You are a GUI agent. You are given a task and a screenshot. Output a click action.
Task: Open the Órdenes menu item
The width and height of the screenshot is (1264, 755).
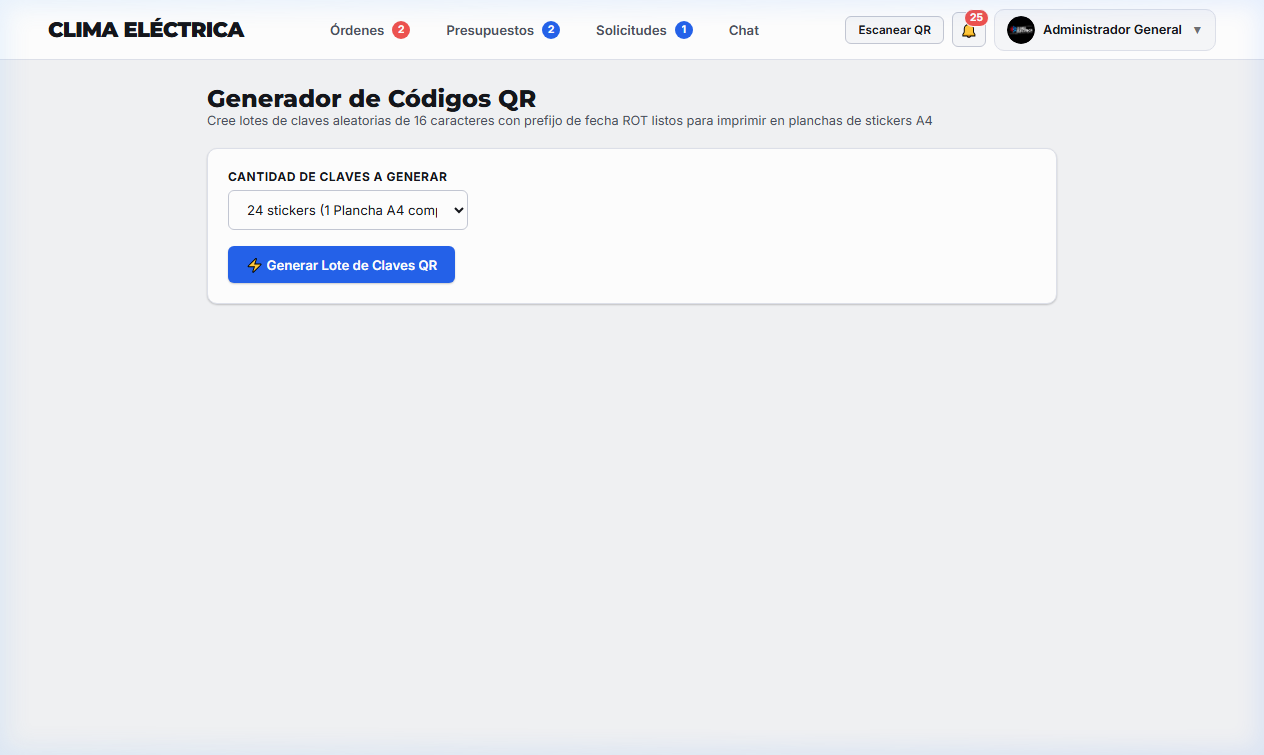click(x=370, y=30)
